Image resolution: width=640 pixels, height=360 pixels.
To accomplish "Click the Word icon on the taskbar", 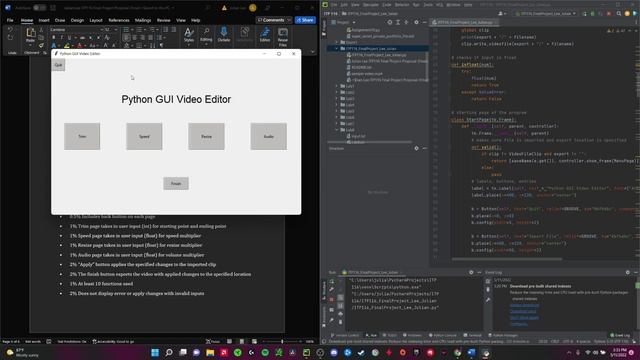I will click(x=471, y=353).
